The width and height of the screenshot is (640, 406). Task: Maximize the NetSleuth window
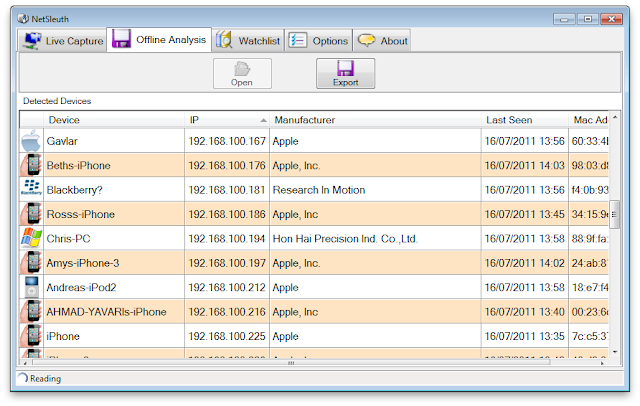pyautogui.click(x=588, y=19)
